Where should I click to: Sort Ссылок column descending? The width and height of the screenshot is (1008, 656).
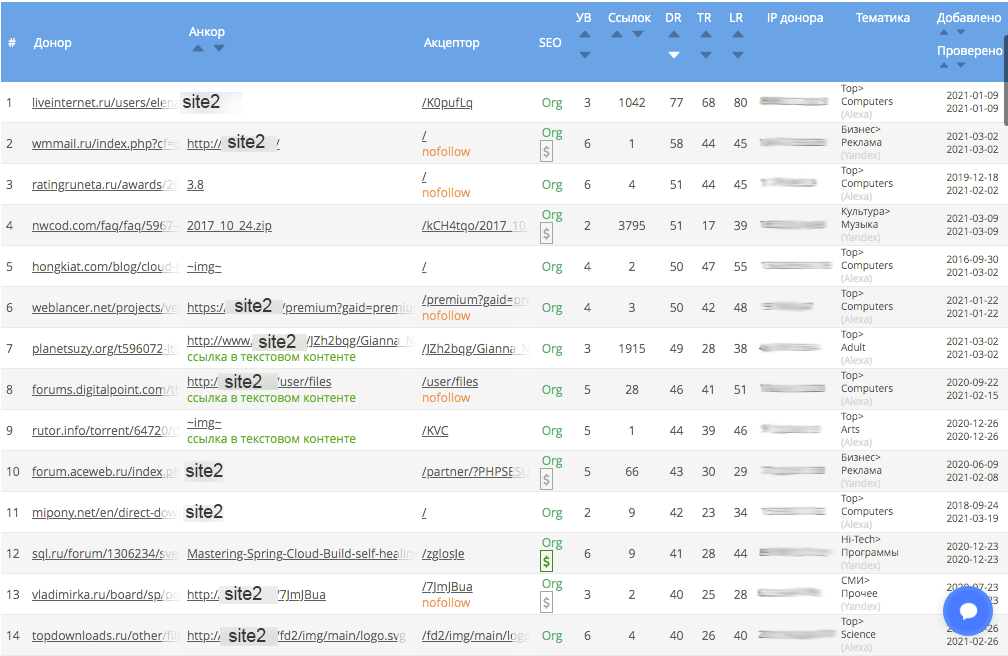point(638,35)
